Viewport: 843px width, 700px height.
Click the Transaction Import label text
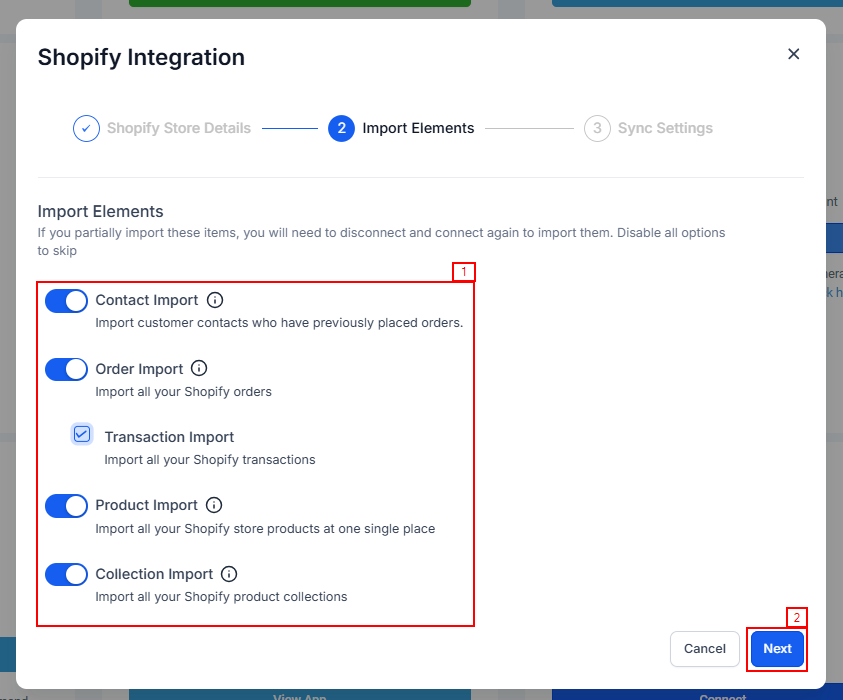(x=169, y=437)
